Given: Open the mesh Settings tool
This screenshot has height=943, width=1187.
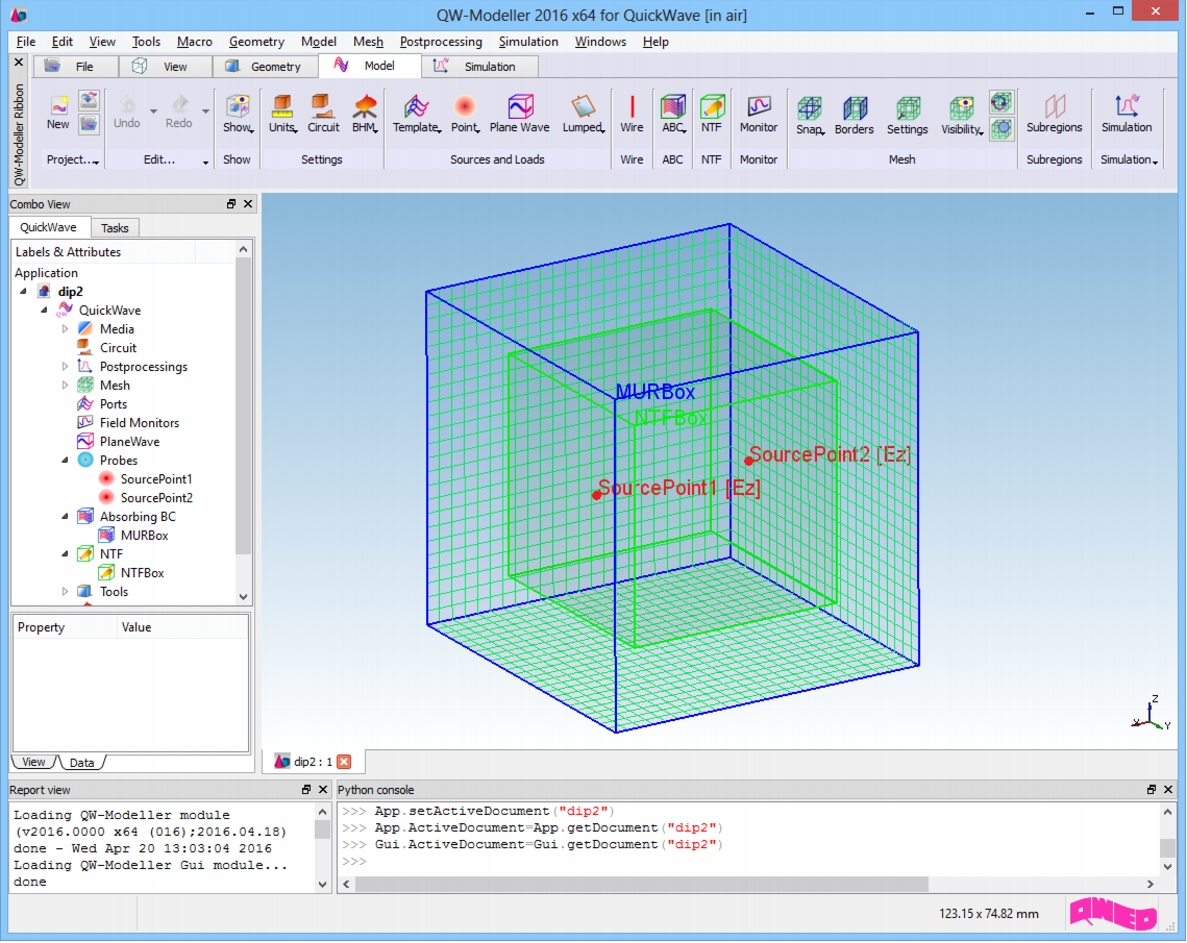Looking at the screenshot, I should (x=907, y=115).
